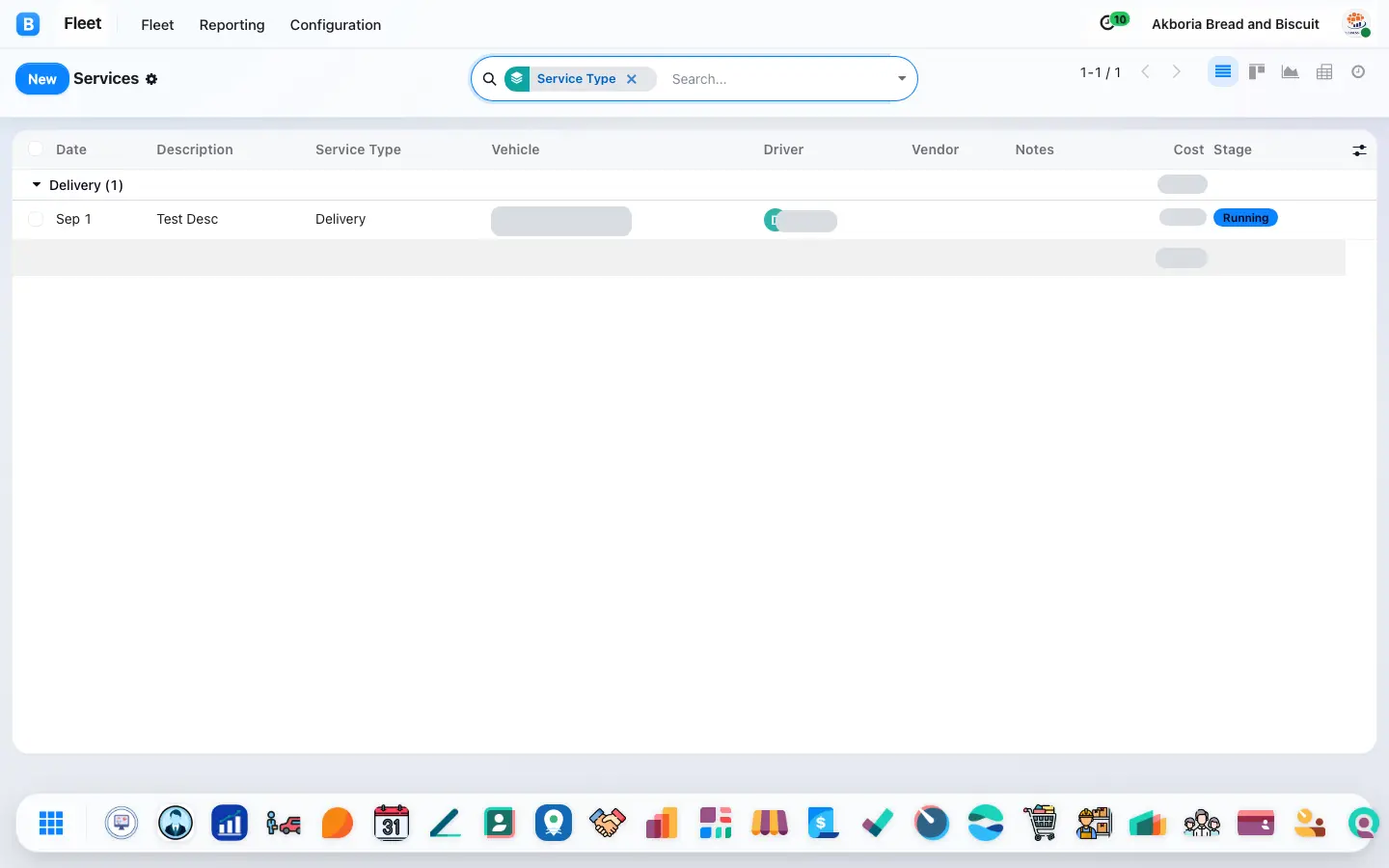The image size is (1389, 868).
Task: Open the blue bar chart dock icon
Action: point(230,823)
